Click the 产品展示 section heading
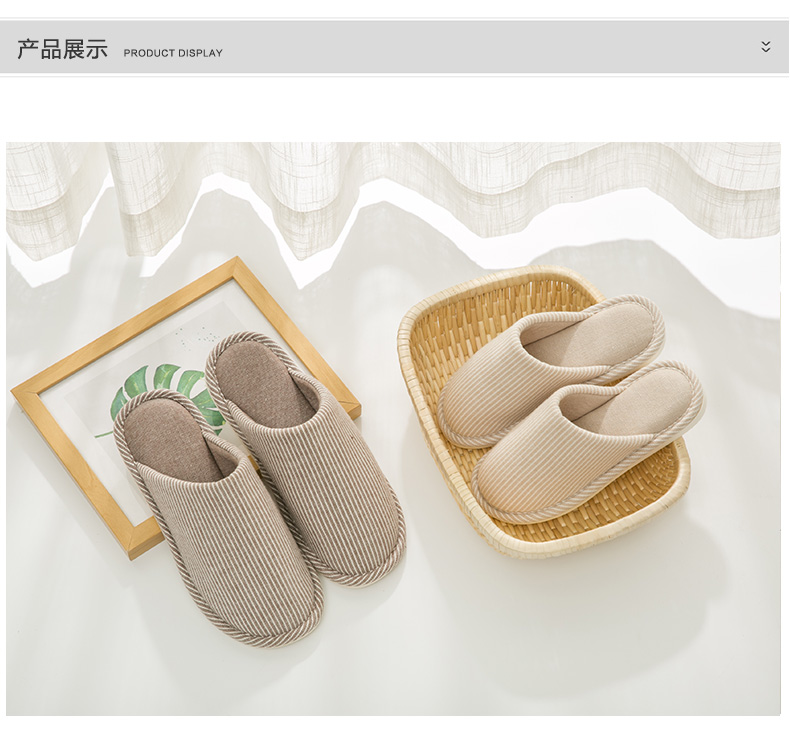This screenshot has width=790, height=739. 62,49
